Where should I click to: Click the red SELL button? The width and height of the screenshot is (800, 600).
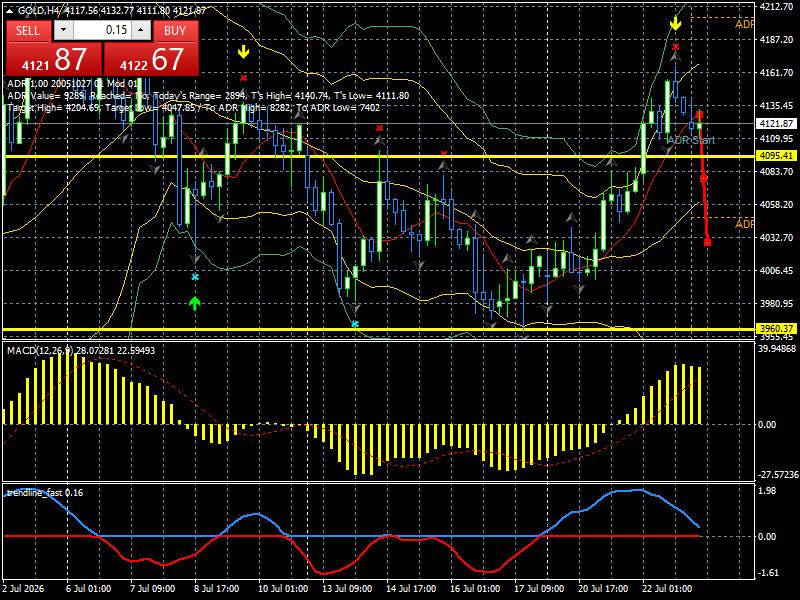point(28,31)
